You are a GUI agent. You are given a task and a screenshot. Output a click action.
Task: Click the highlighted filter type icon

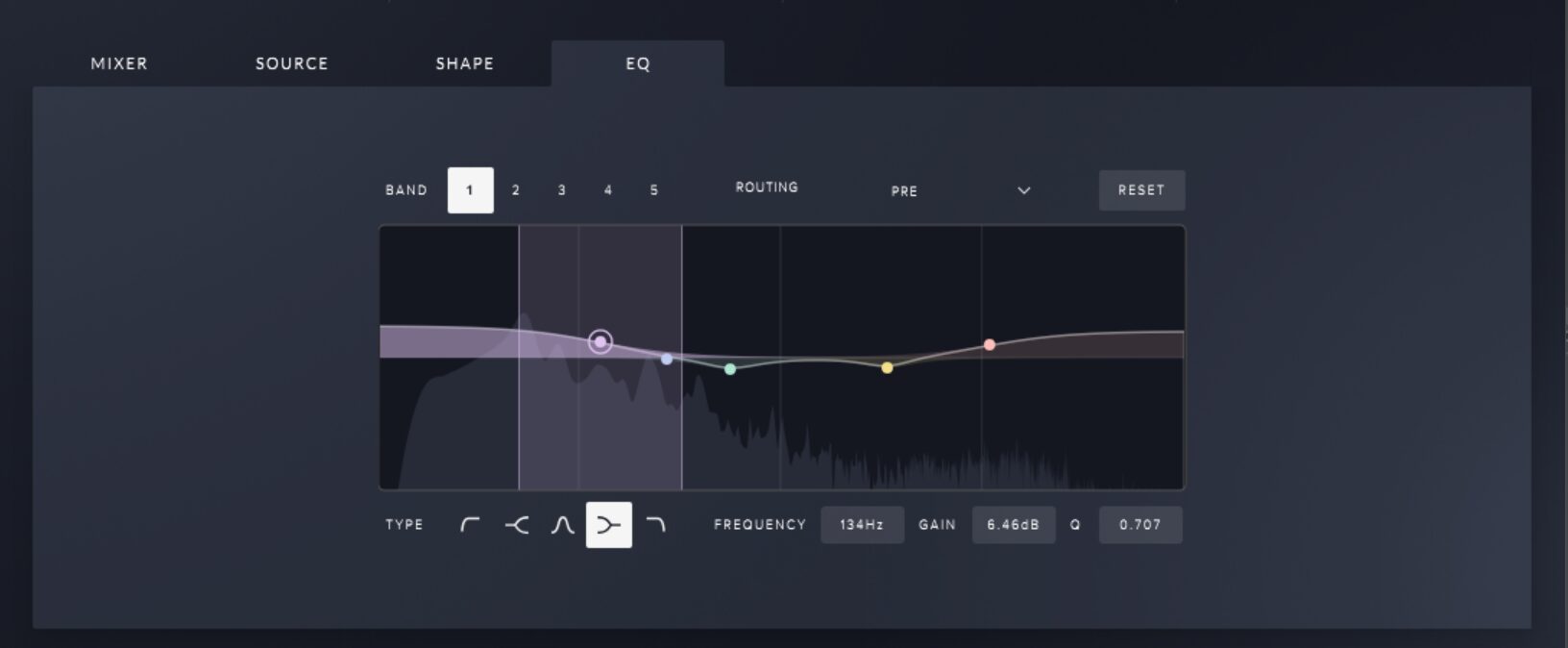(x=609, y=525)
